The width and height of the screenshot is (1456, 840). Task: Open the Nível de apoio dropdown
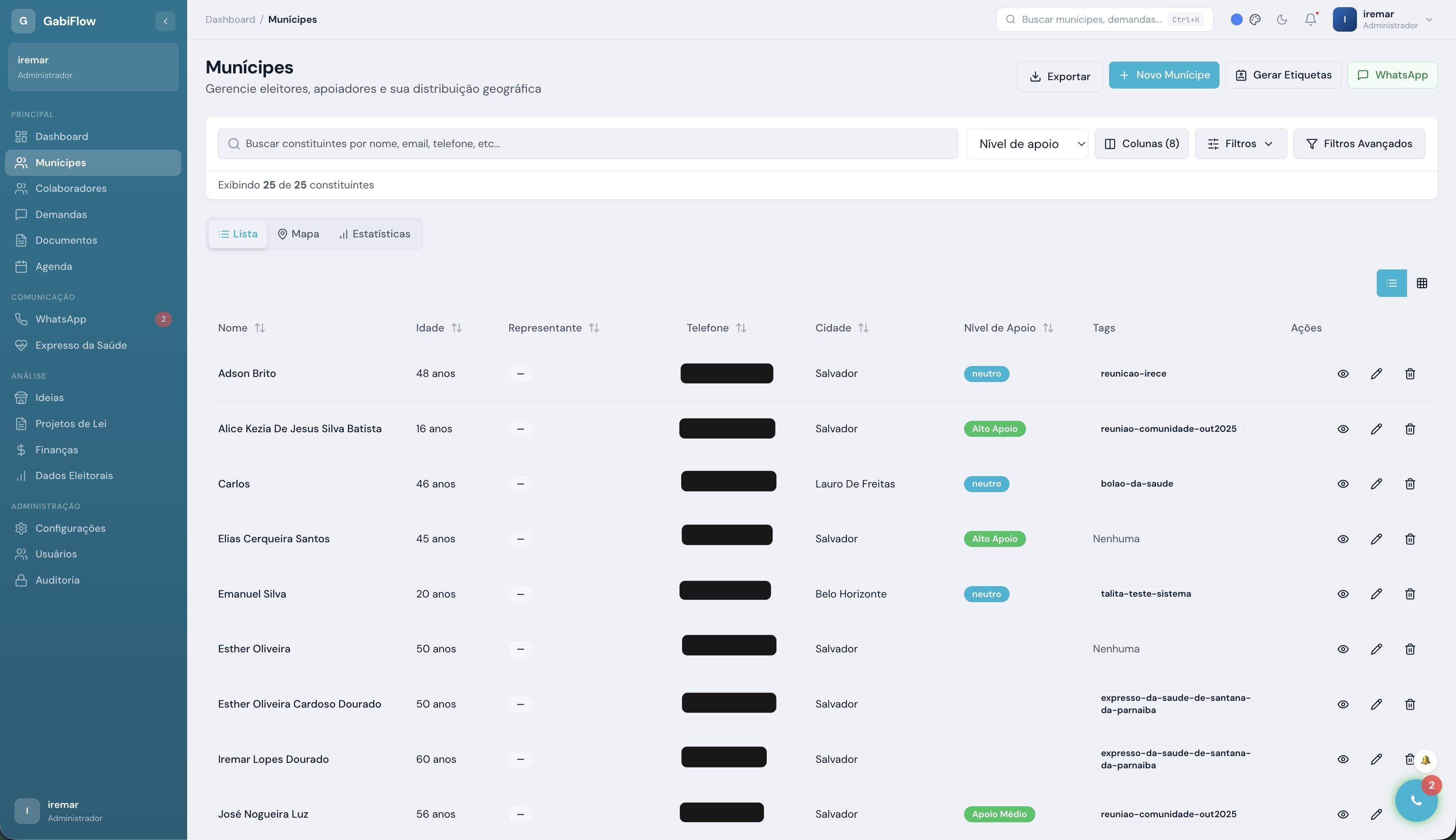click(1028, 144)
